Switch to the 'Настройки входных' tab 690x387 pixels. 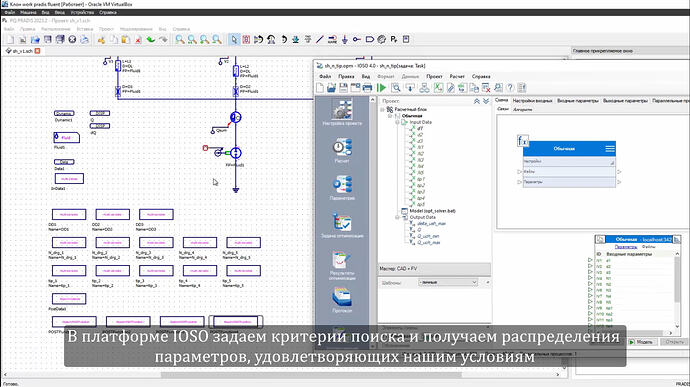(x=532, y=101)
